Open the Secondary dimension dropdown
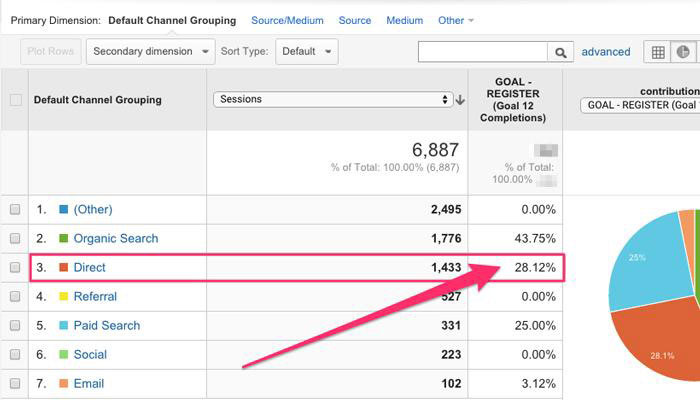The width and height of the screenshot is (700, 400). pyautogui.click(x=150, y=51)
